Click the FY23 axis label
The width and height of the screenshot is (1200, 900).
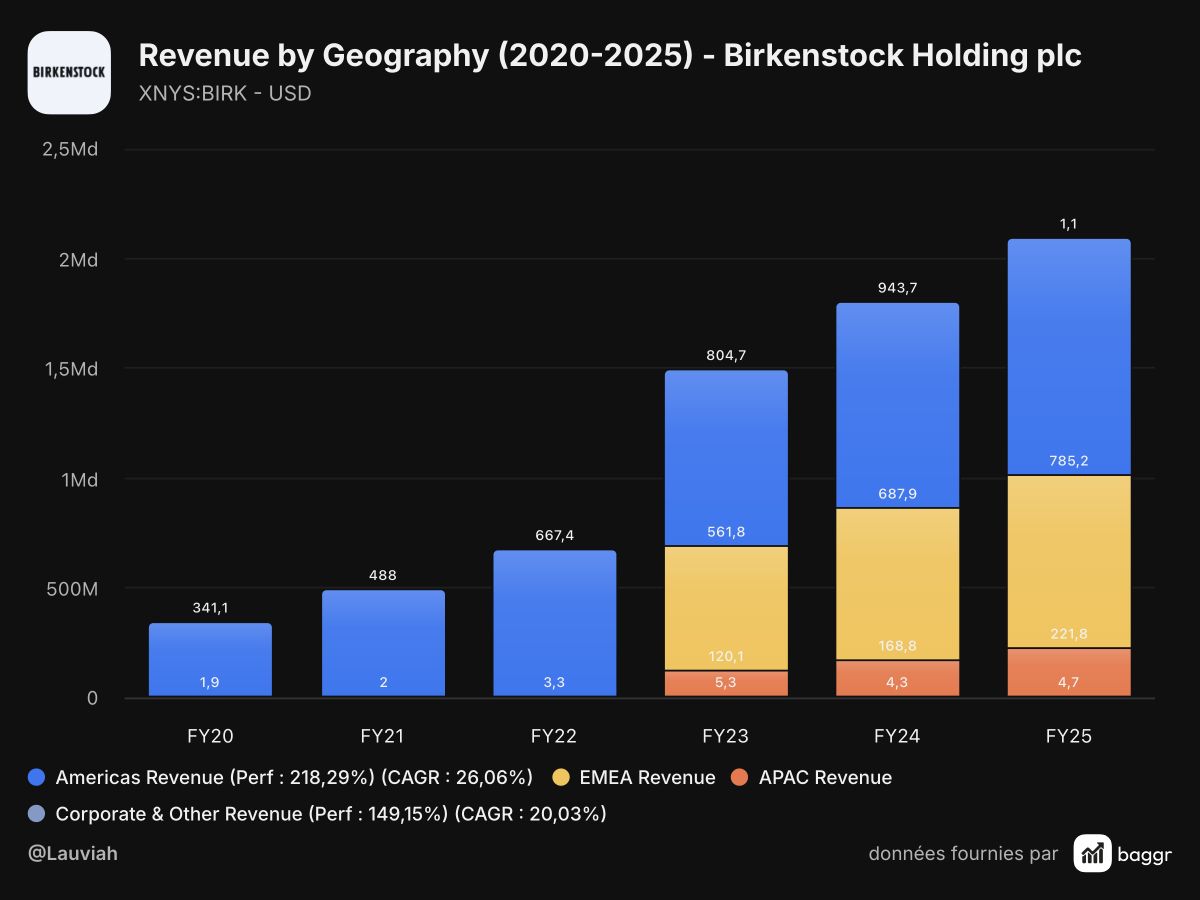click(x=727, y=737)
